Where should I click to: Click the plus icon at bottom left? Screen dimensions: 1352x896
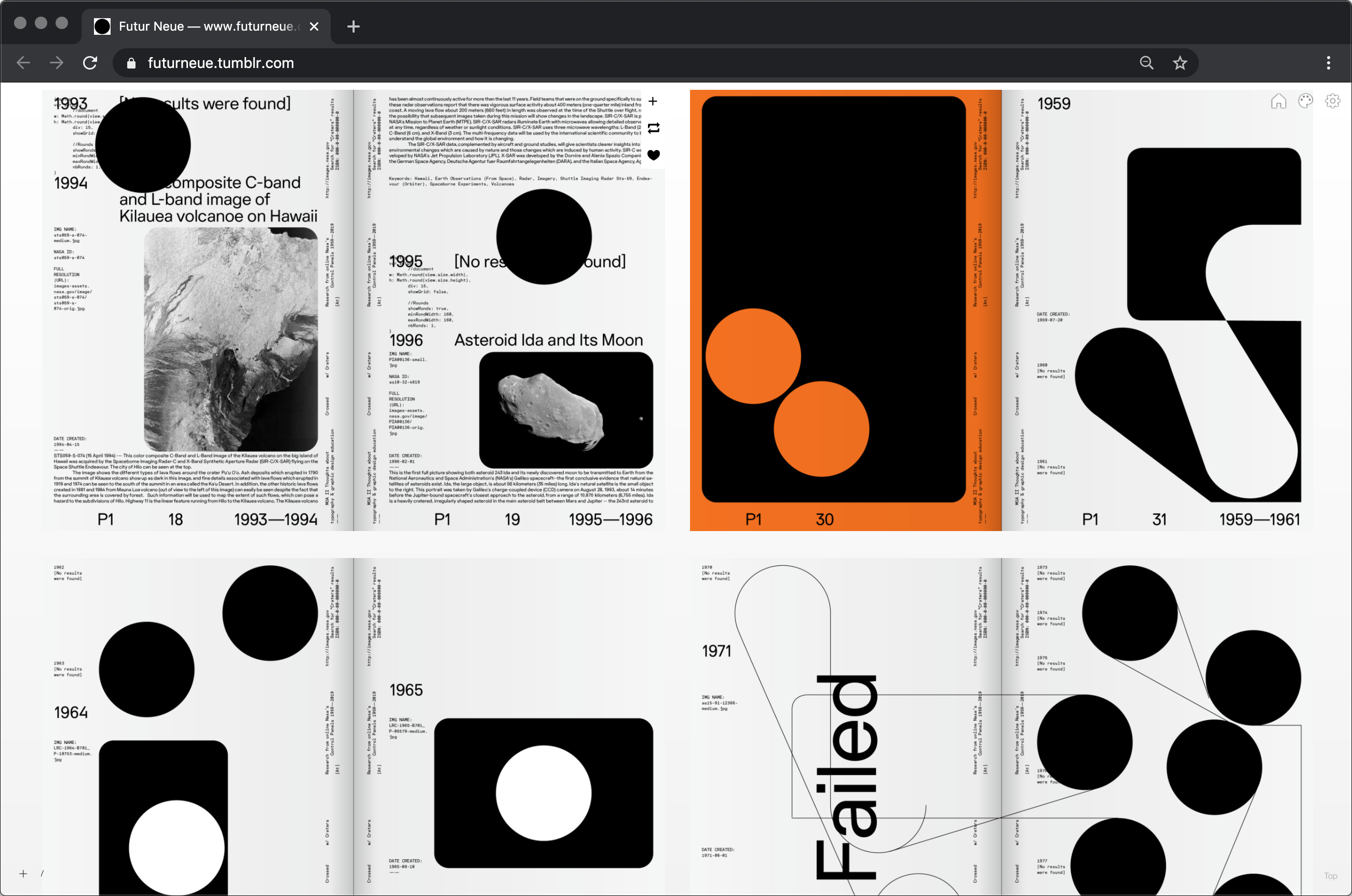pos(23,874)
